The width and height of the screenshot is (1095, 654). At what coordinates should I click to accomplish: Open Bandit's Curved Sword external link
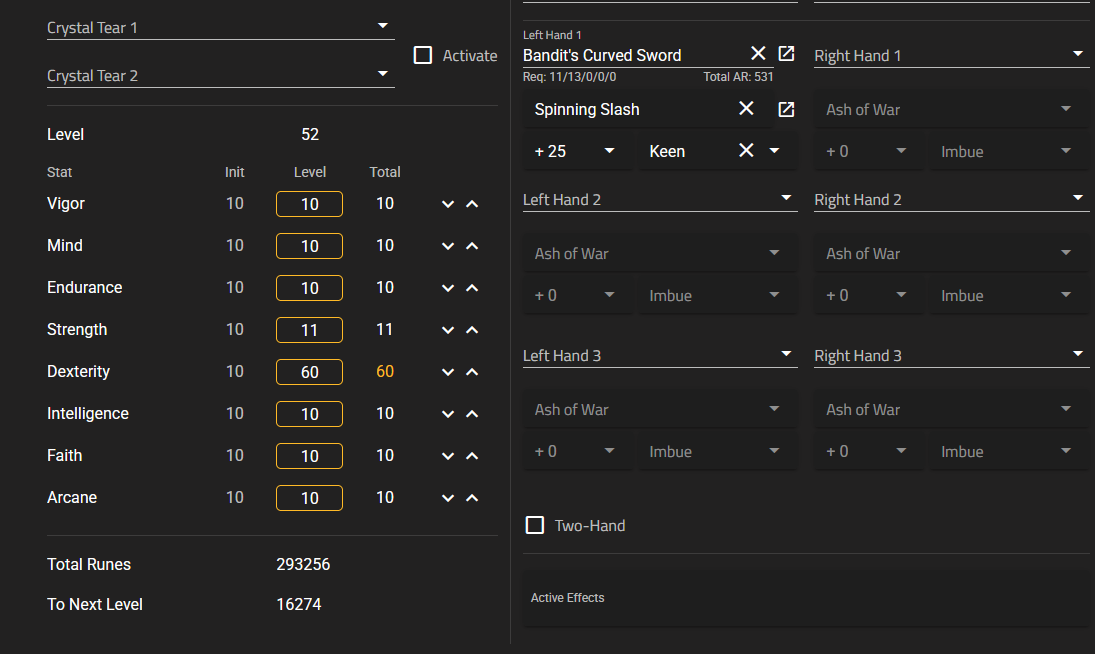coord(786,54)
